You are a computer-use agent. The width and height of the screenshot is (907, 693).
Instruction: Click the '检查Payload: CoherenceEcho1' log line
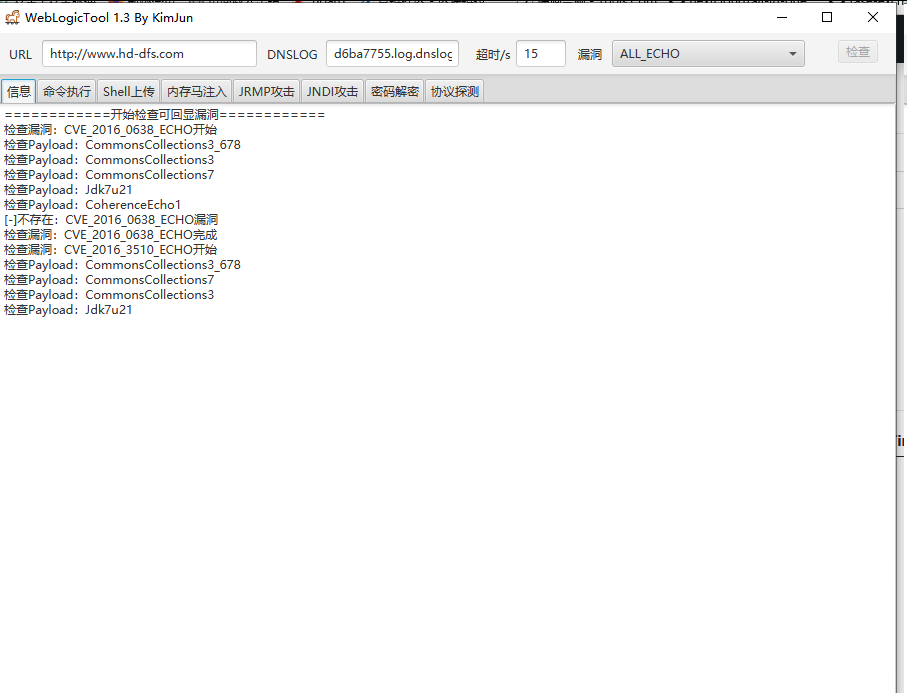point(93,205)
